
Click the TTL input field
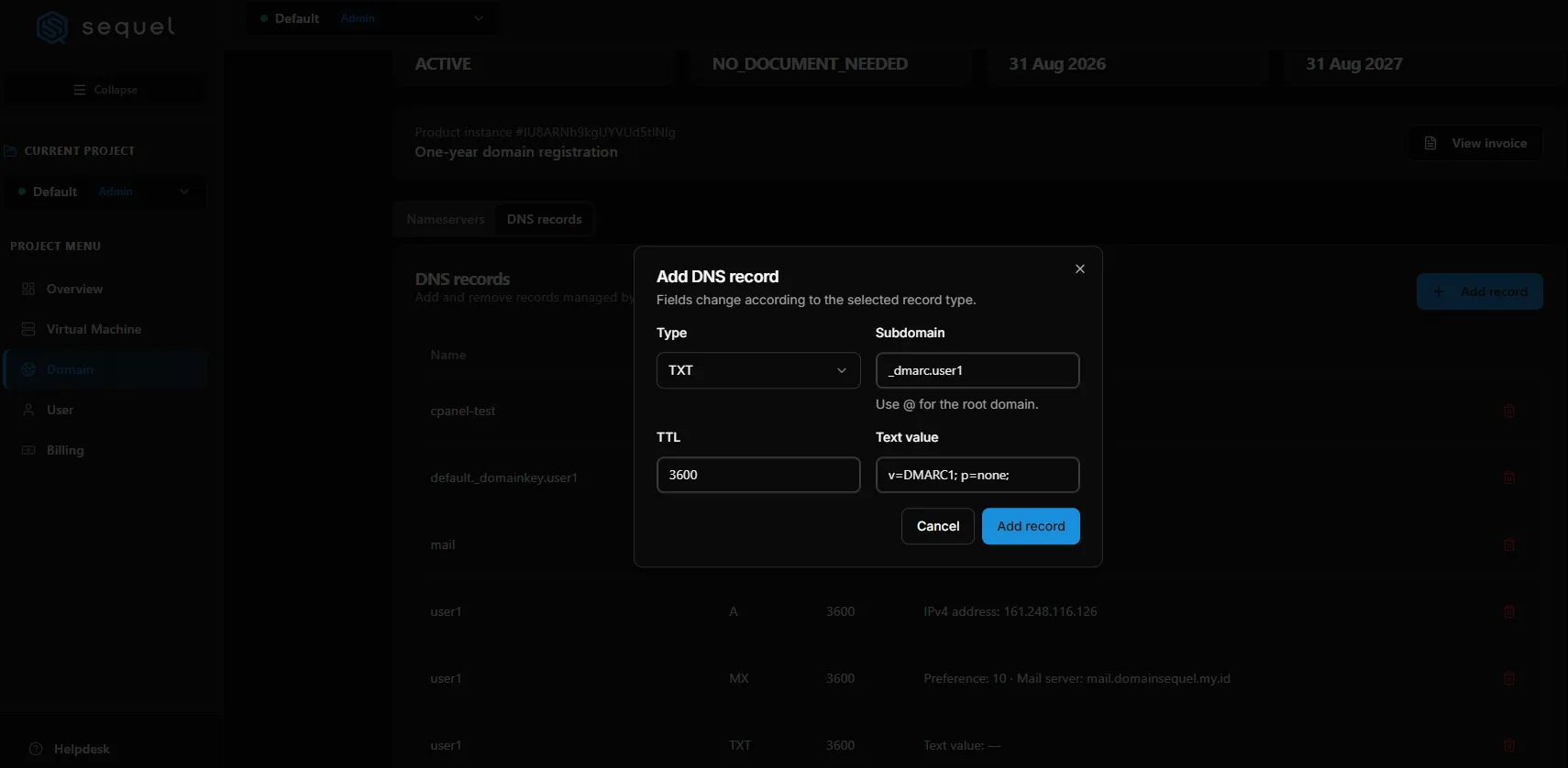[x=758, y=475]
